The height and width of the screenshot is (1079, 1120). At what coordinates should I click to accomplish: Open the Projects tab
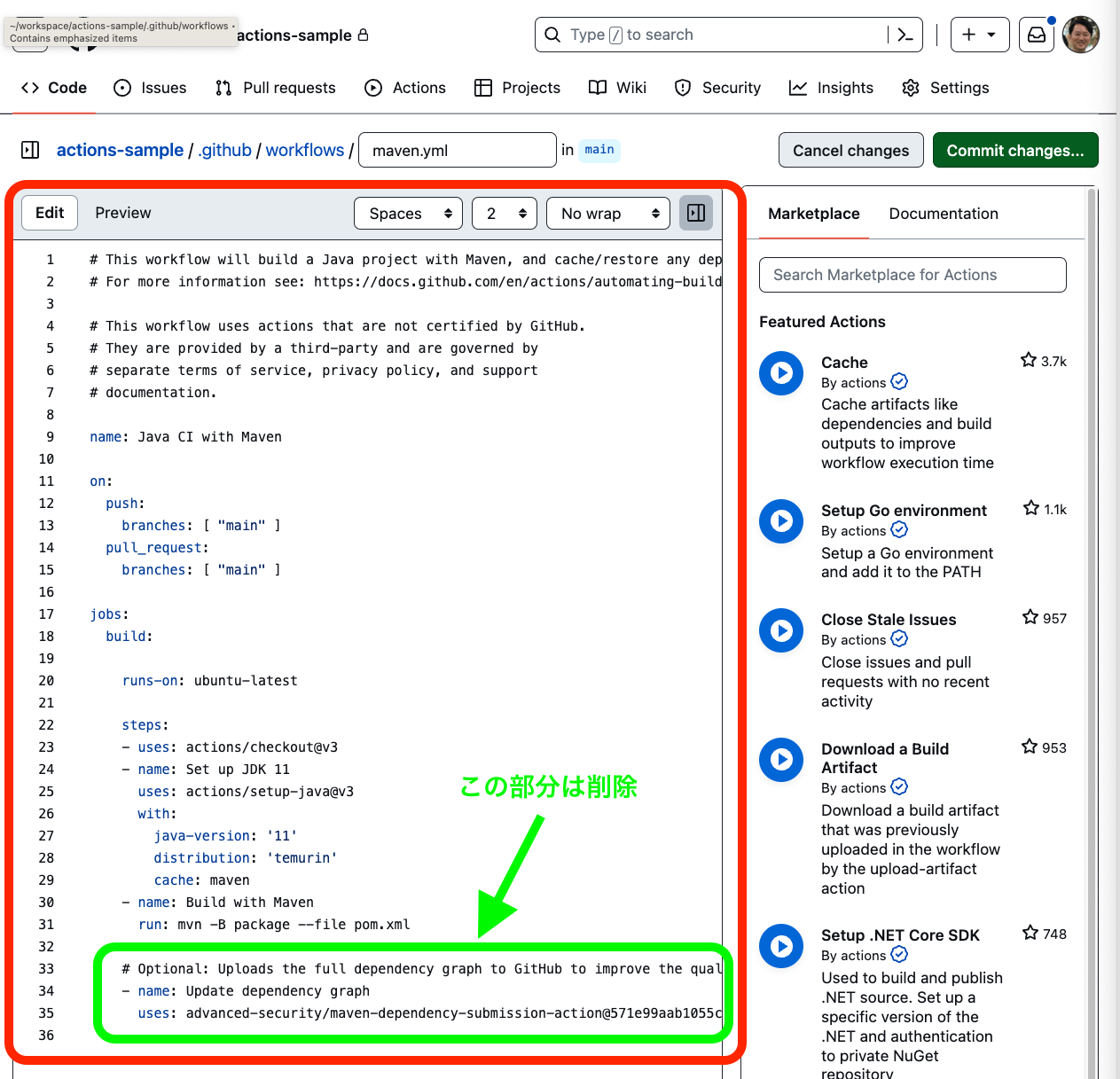517,88
